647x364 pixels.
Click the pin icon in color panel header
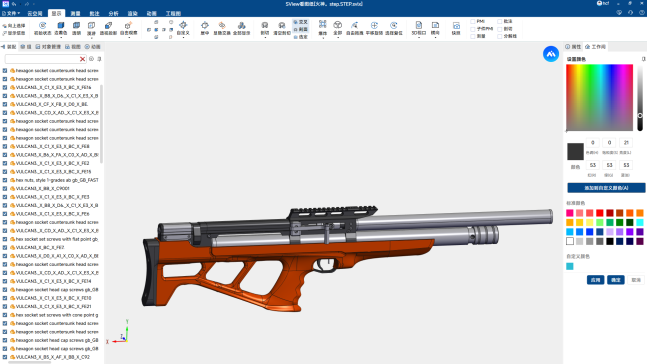pos(643,59)
